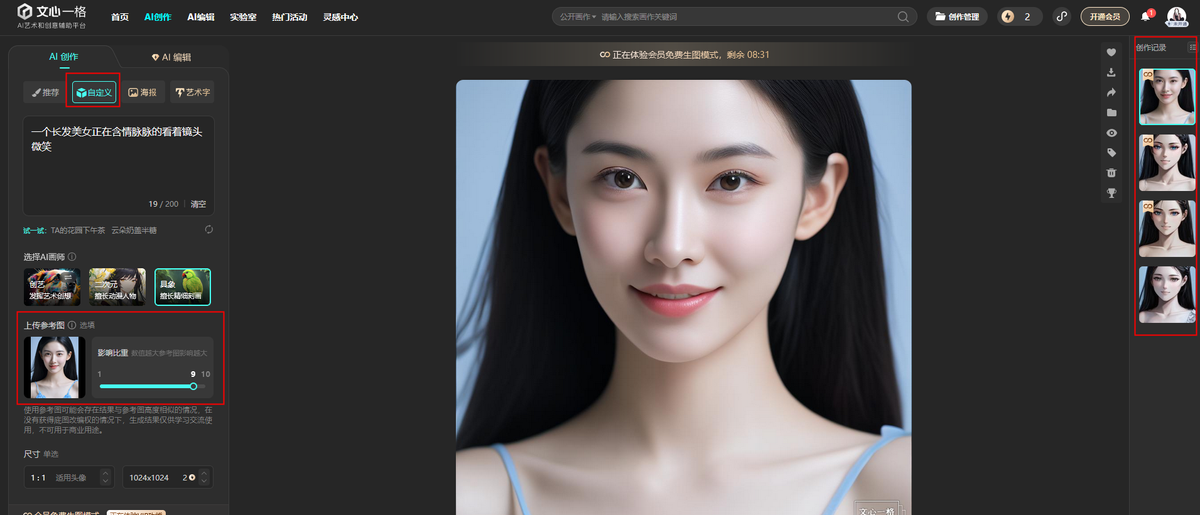Try the suggestion TA的花园下午茶
Image resolution: width=1200 pixels, height=515 pixels.
click(78, 230)
